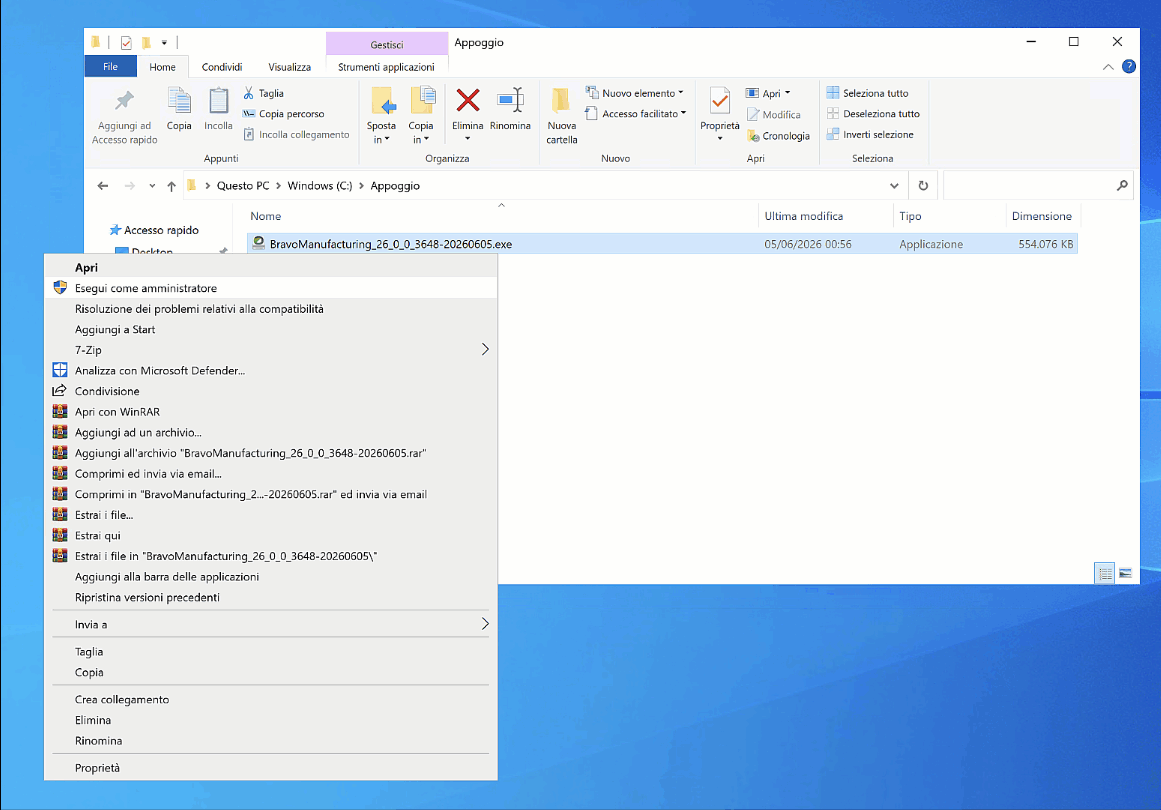Image resolution: width=1161 pixels, height=810 pixels.
Task: Open recent locations dropdown chevron
Action: click(x=152, y=186)
